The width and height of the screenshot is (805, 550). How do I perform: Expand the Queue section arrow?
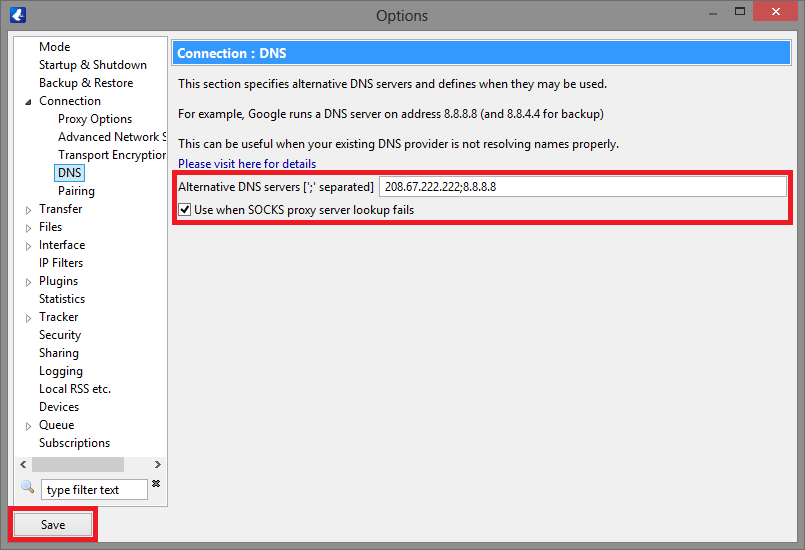(28, 425)
